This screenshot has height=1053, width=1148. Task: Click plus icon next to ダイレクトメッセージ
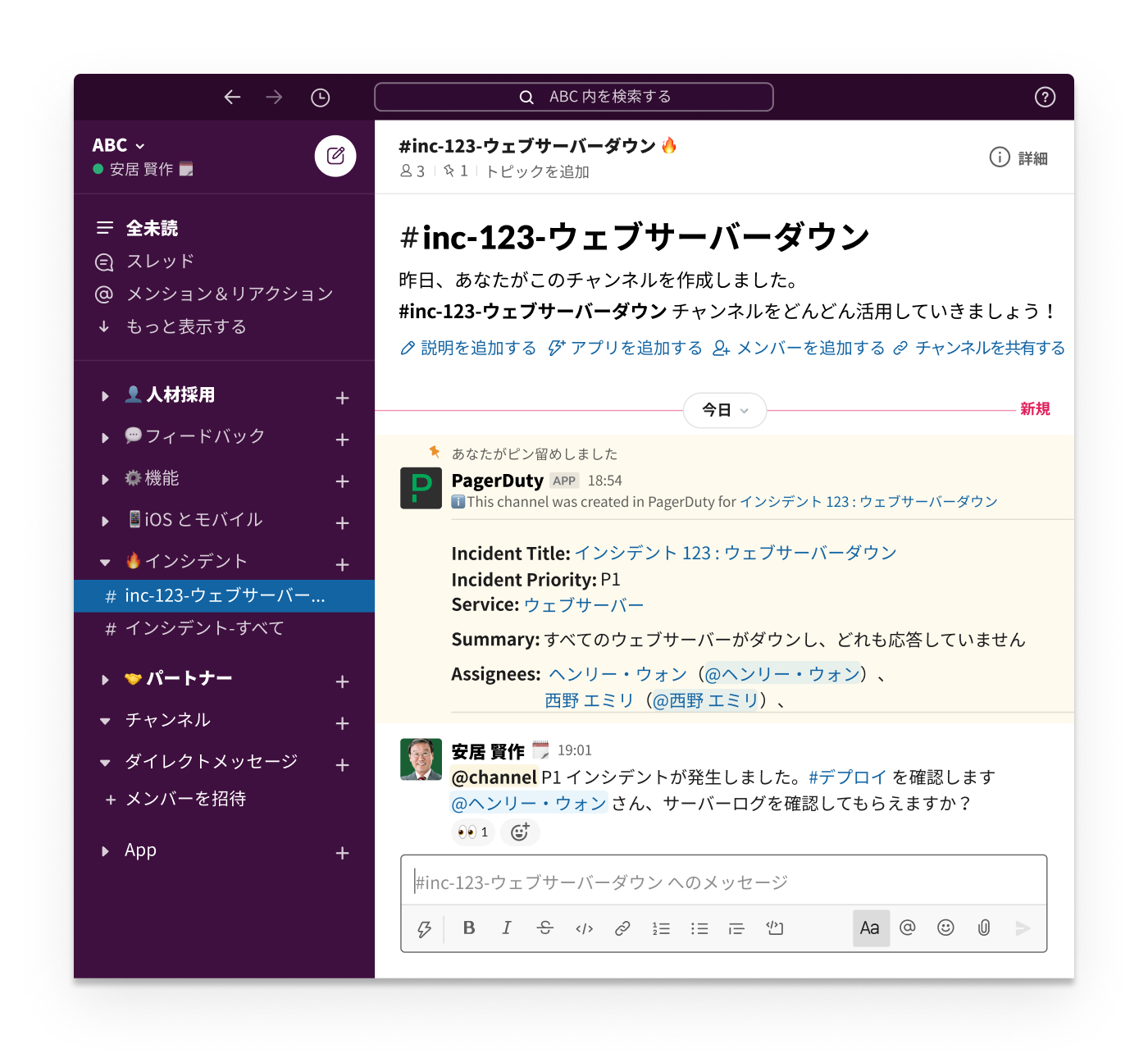pyautogui.click(x=343, y=765)
